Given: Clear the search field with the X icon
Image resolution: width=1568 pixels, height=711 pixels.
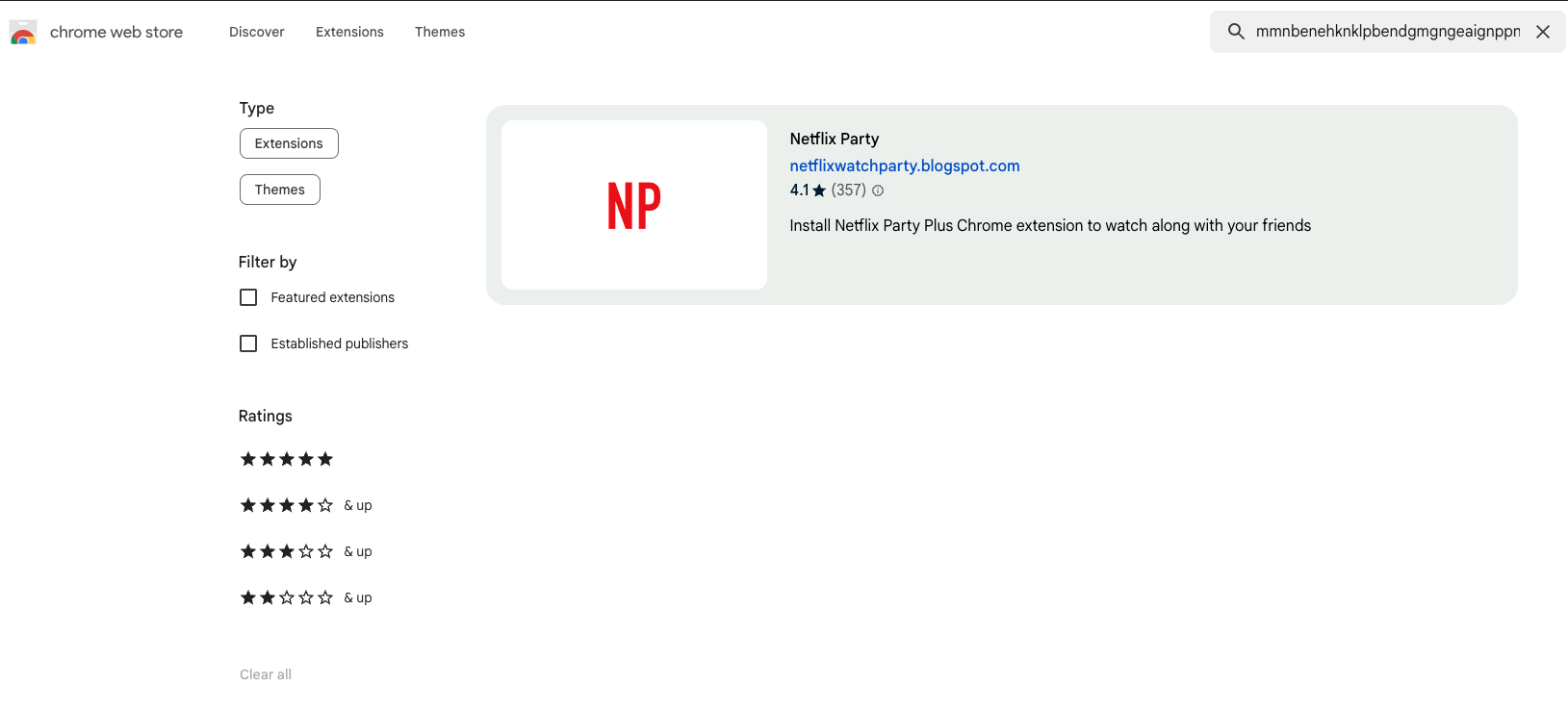Looking at the screenshot, I should [1543, 32].
